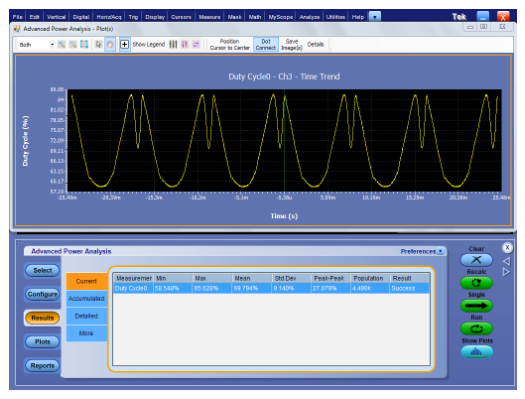Switch to the Current results tab
This screenshot has width=525, height=399.
pyautogui.click(x=86, y=281)
